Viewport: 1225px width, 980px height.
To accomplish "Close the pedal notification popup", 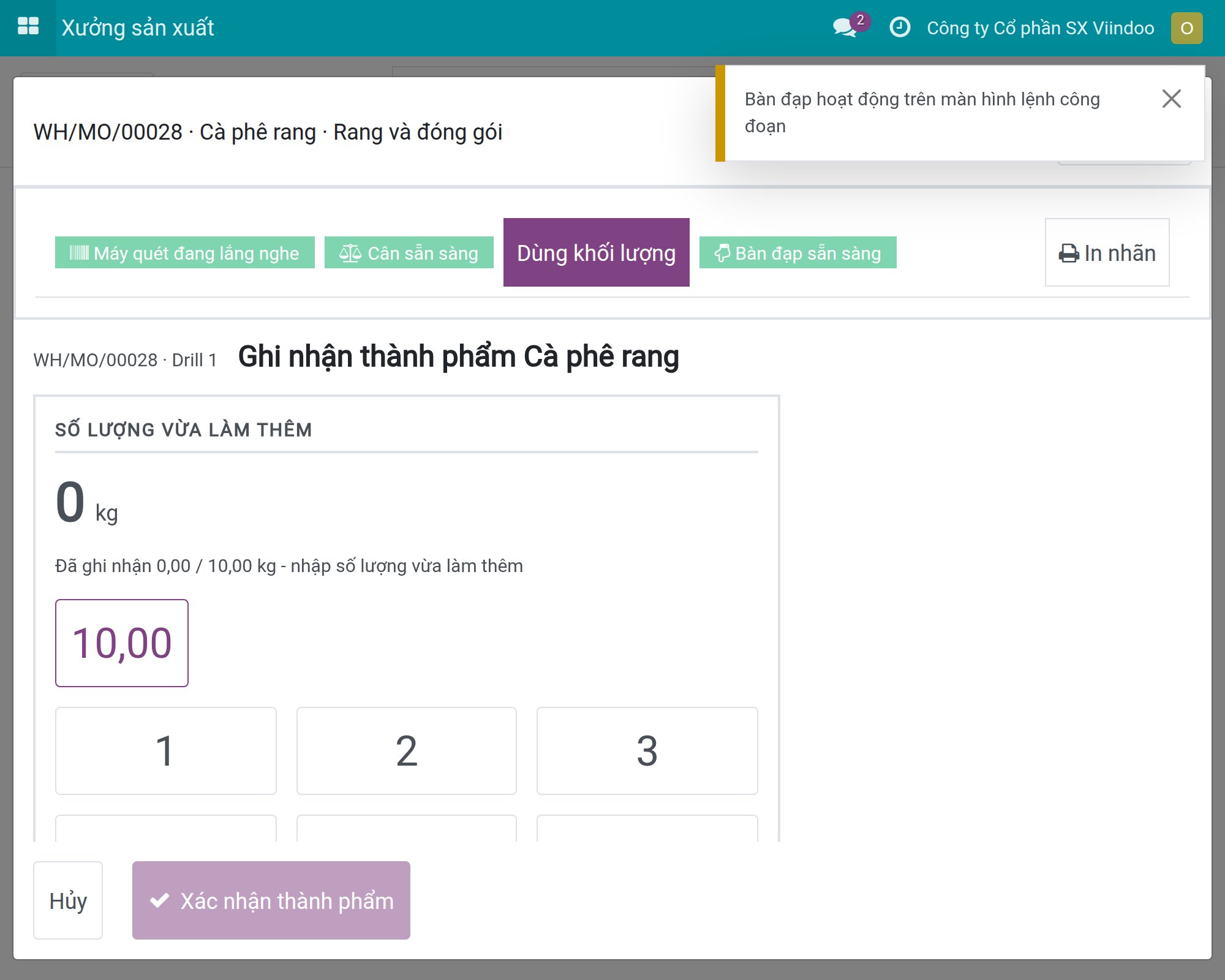I will coord(1171,99).
